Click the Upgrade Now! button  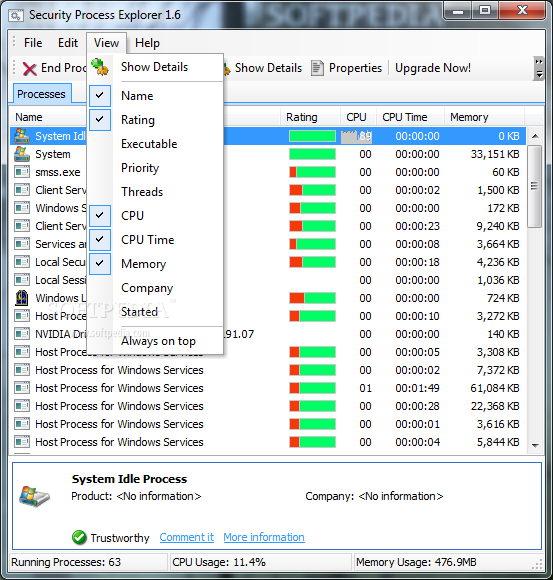tap(433, 68)
